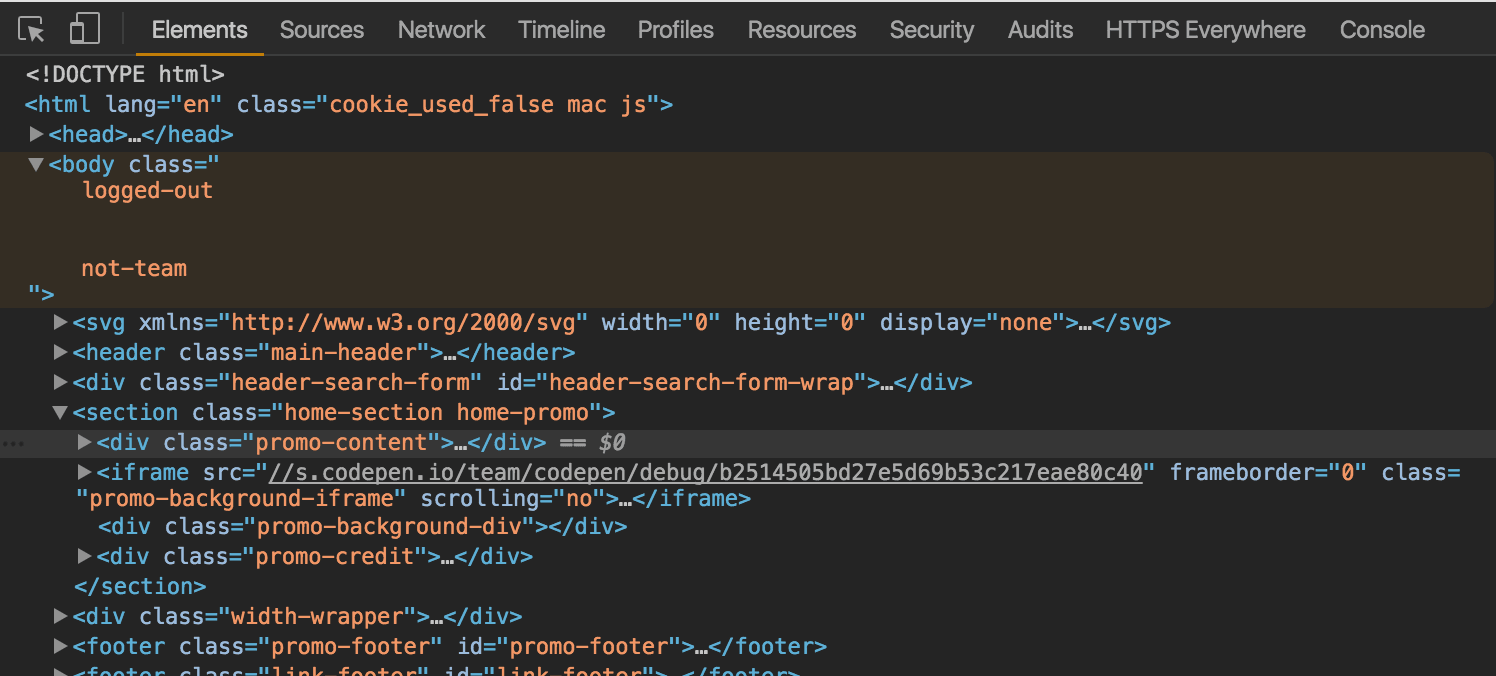Switch to the Security tab
1496x676 pixels.
[x=930, y=29]
